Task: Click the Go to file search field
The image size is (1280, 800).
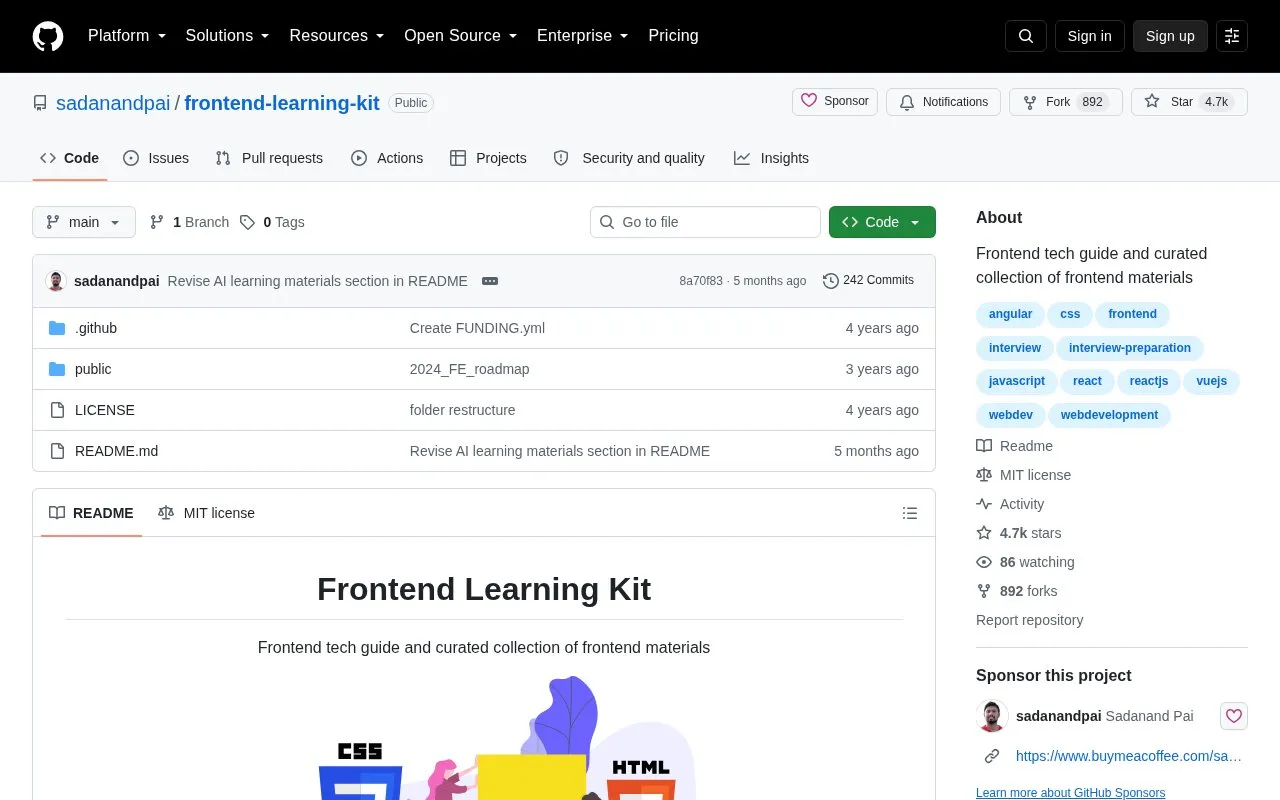Action: coord(705,222)
